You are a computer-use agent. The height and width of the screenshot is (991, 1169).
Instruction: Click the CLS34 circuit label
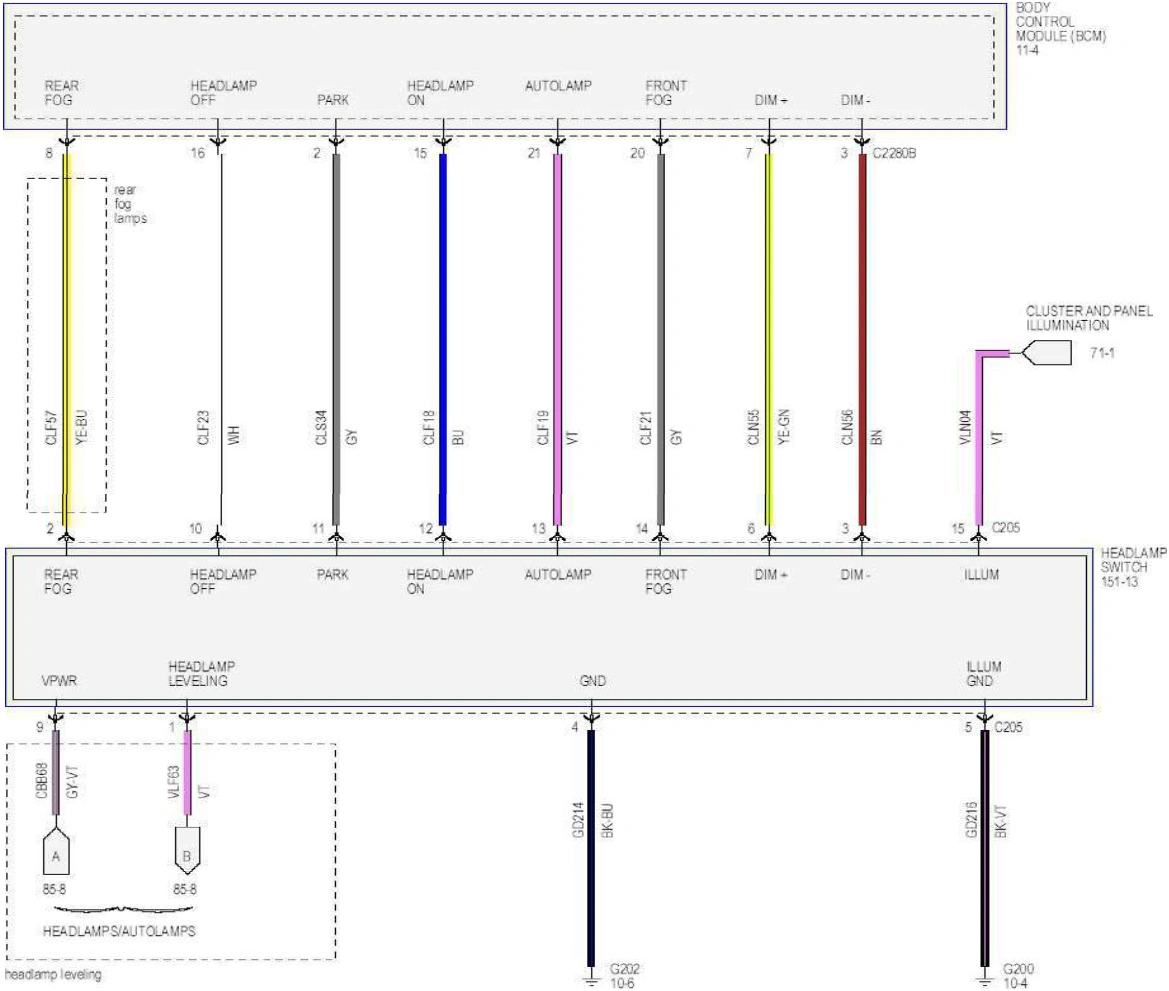pos(321,427)
